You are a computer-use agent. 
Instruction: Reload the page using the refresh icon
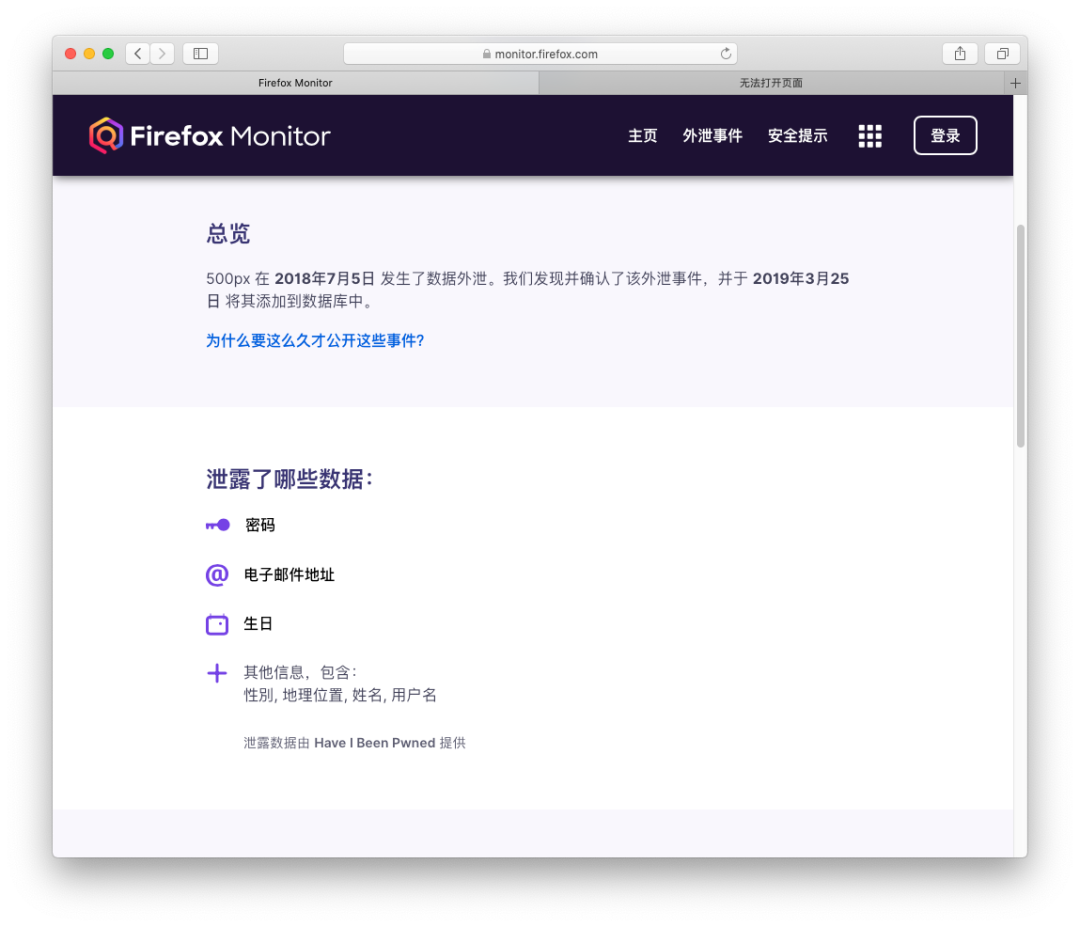[x=725, y=54]
